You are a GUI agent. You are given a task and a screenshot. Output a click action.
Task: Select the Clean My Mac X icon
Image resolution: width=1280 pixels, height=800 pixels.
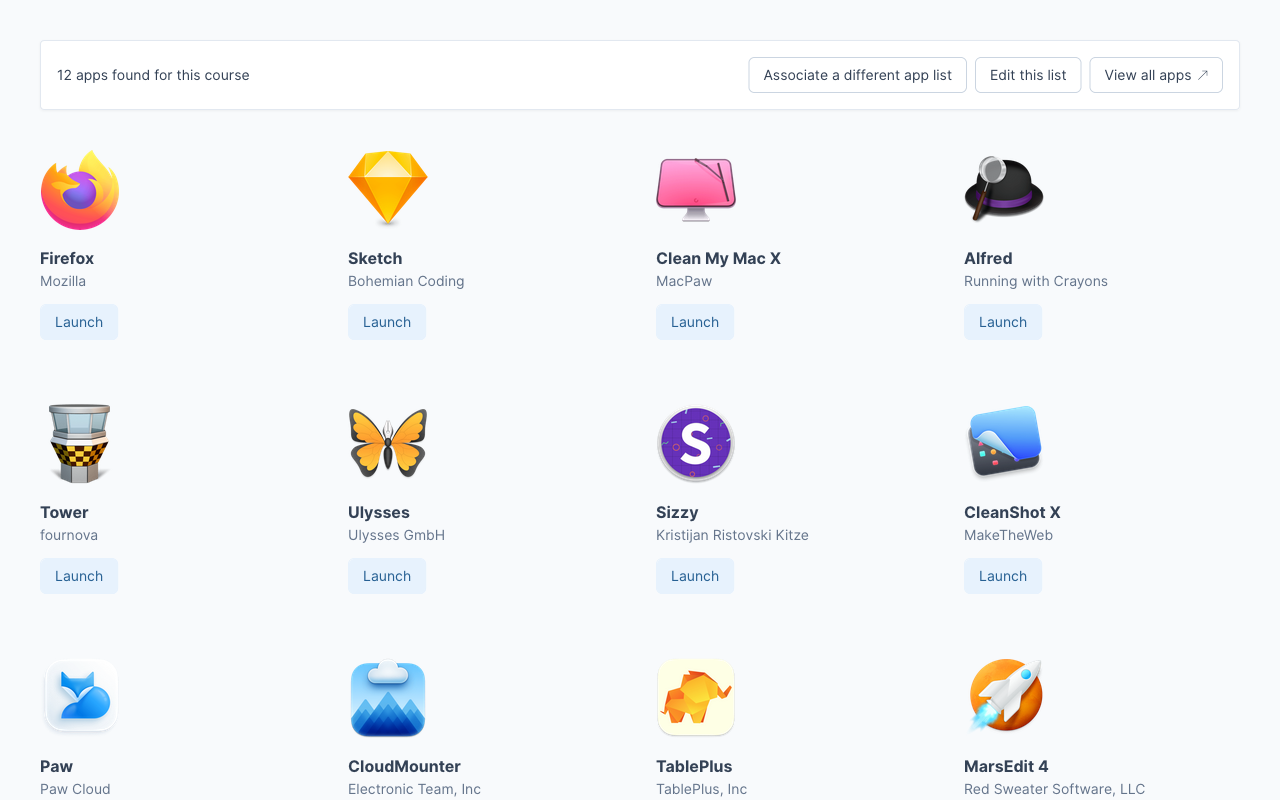(696, 188)
